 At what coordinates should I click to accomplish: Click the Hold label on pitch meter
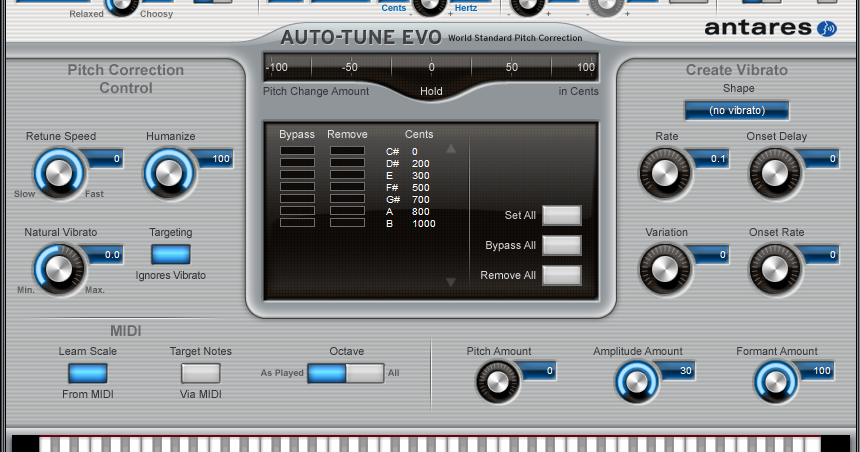pyautogui.click(x=431, y=91)
